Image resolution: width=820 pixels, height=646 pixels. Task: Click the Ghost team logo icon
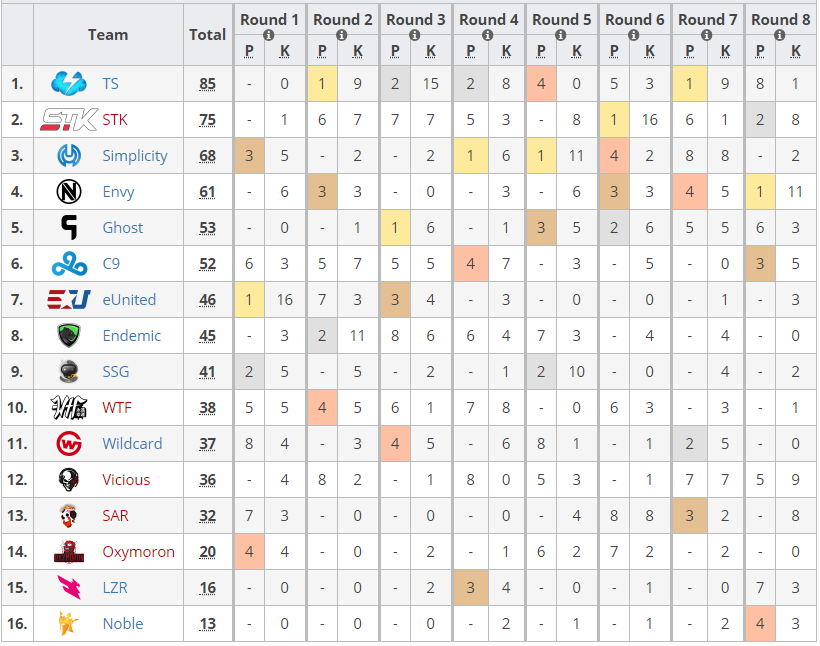click(x=70, y=228)
